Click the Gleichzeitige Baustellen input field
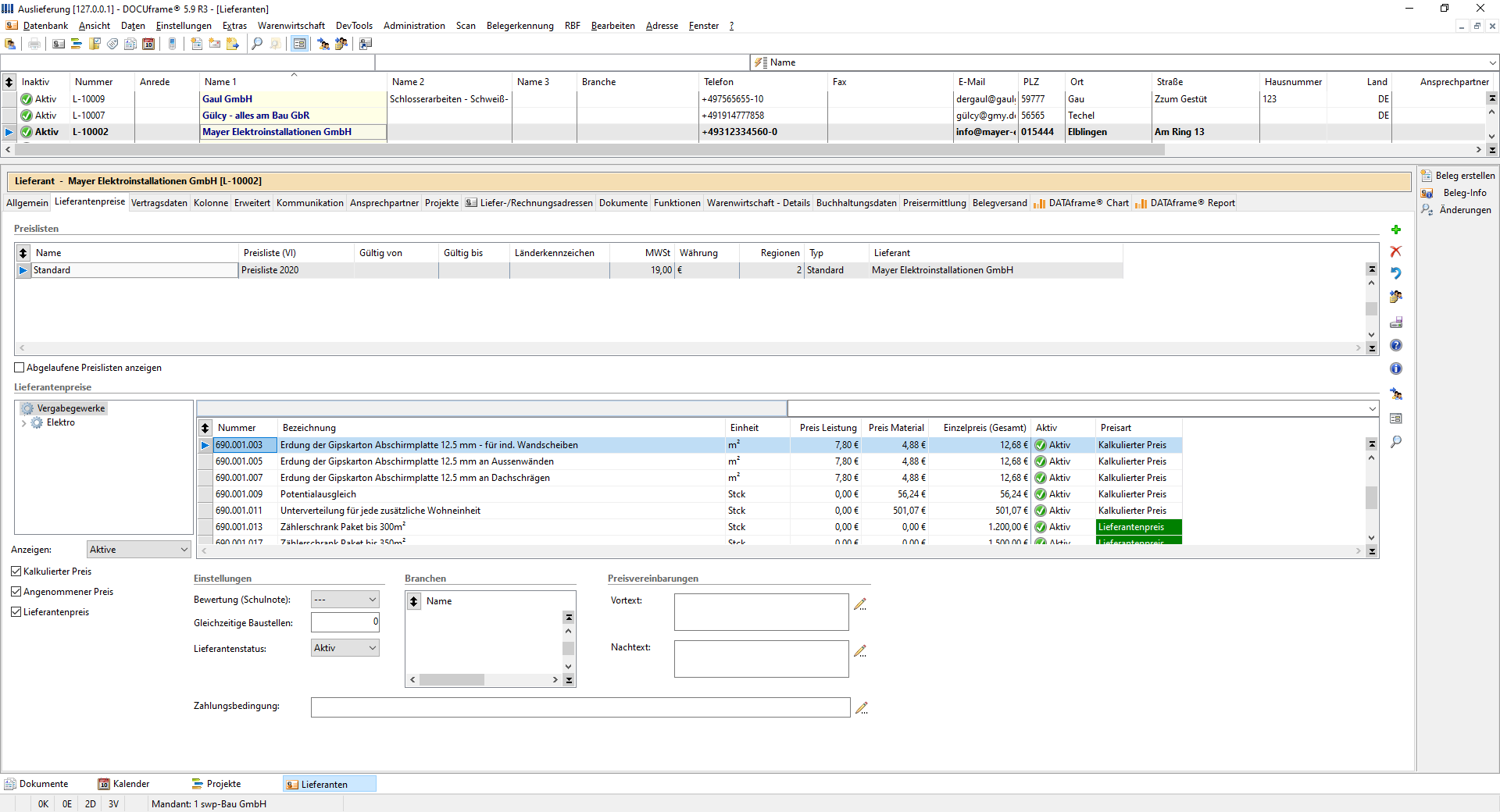This screenshot has width=1500, height=812. (345, 622)
